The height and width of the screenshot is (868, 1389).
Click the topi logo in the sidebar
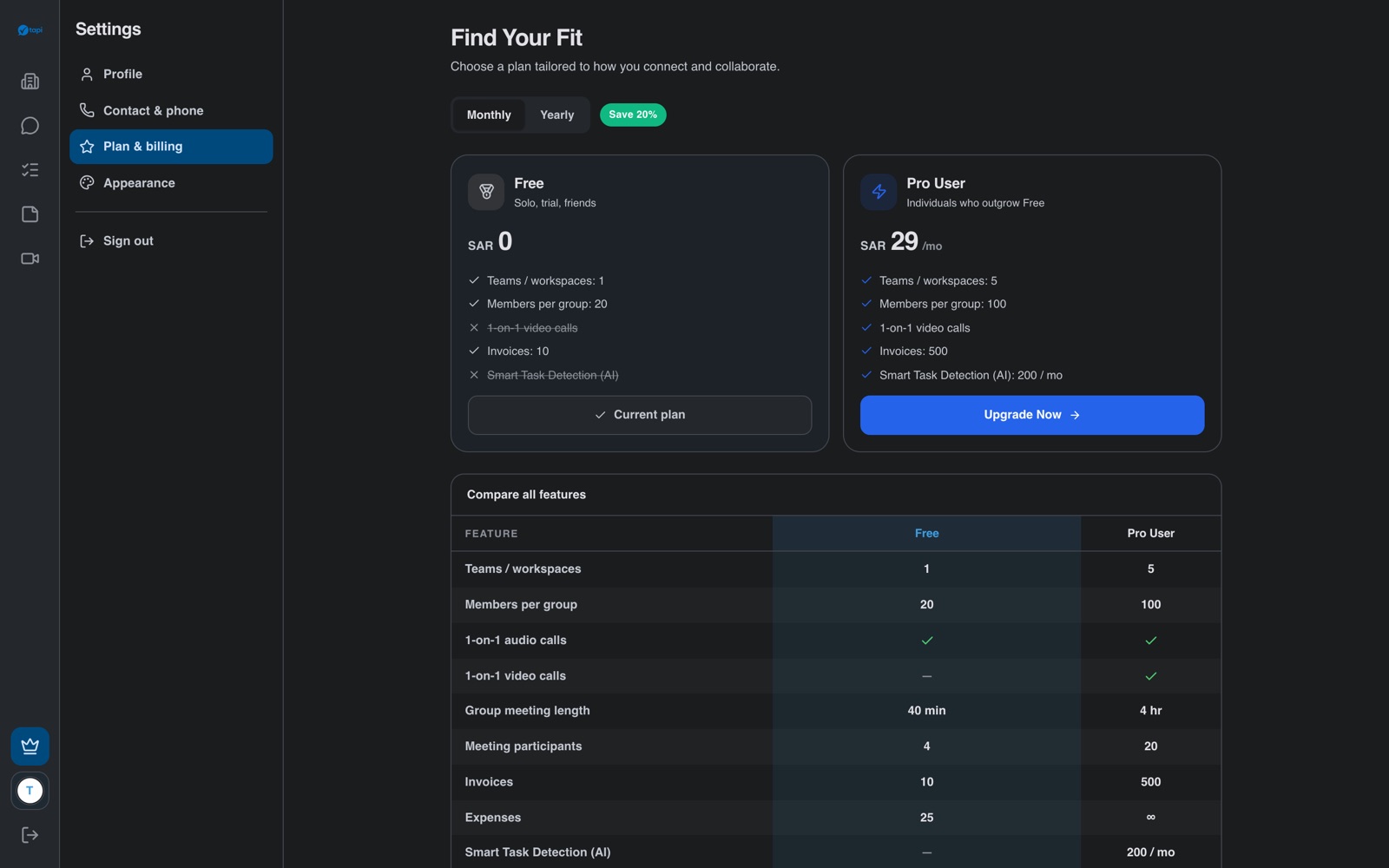(x=30, y=30)
